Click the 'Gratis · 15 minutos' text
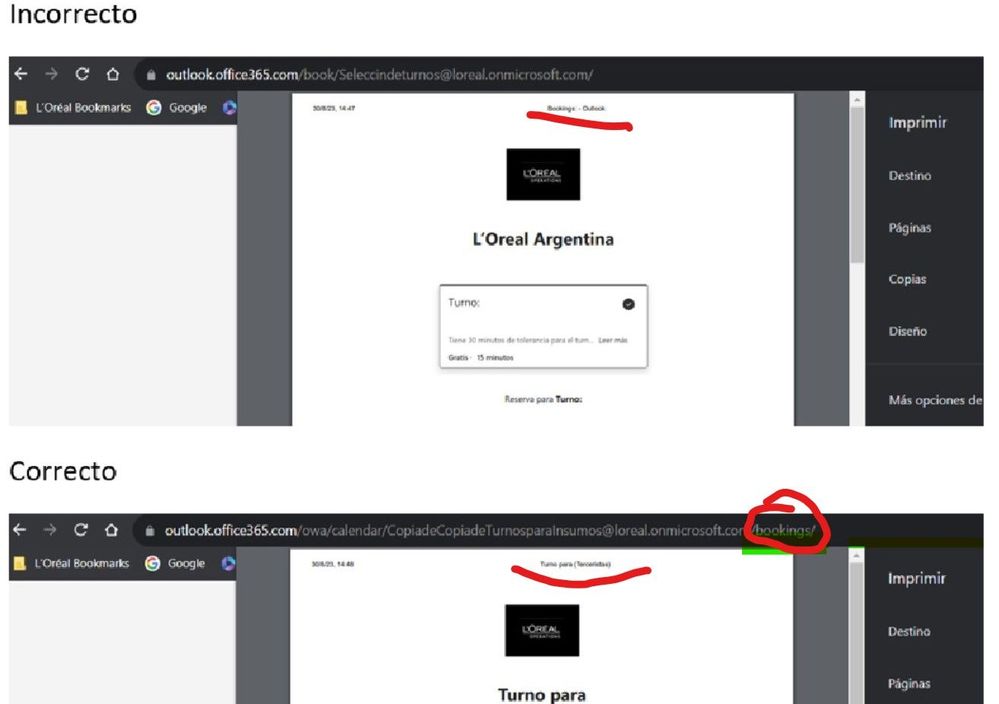The image size is (999, 704). (481, 357)
